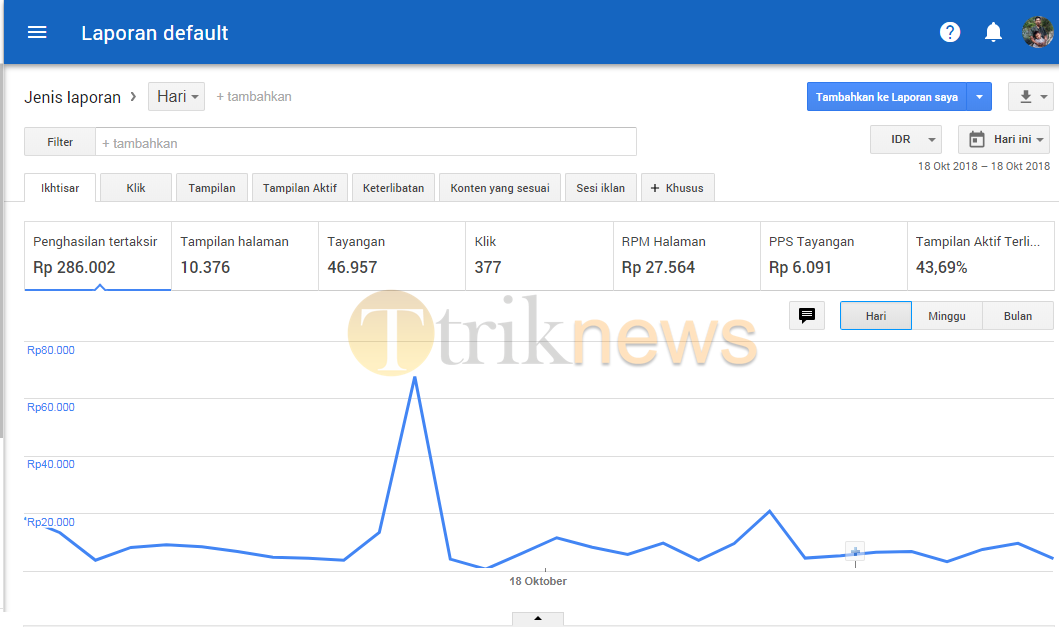This screenshot has width=1059, height=627.
Task: Collapse the chart with the bottom arrow
Action: (x=538, y=618)
